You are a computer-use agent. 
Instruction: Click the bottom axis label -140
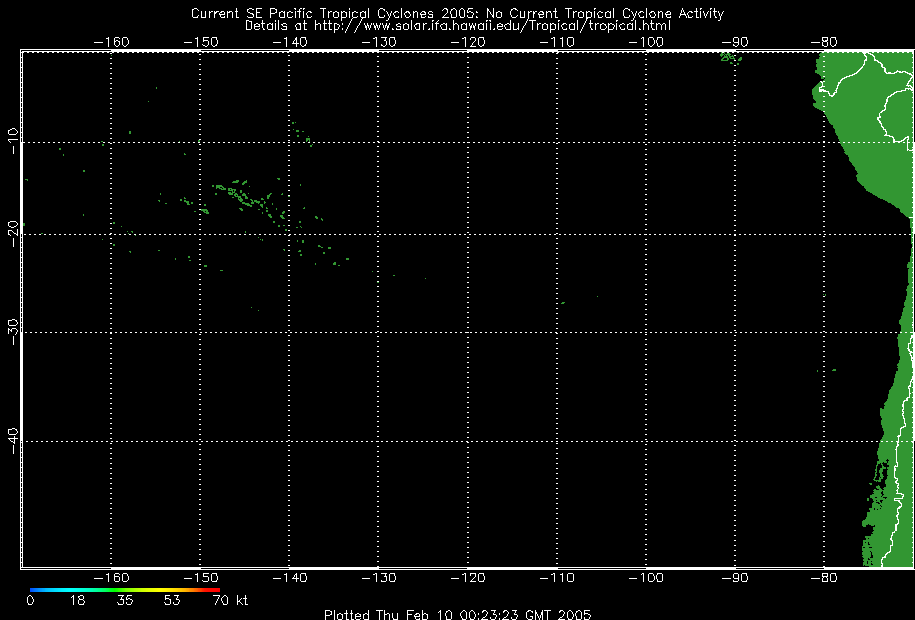point(289,577)
